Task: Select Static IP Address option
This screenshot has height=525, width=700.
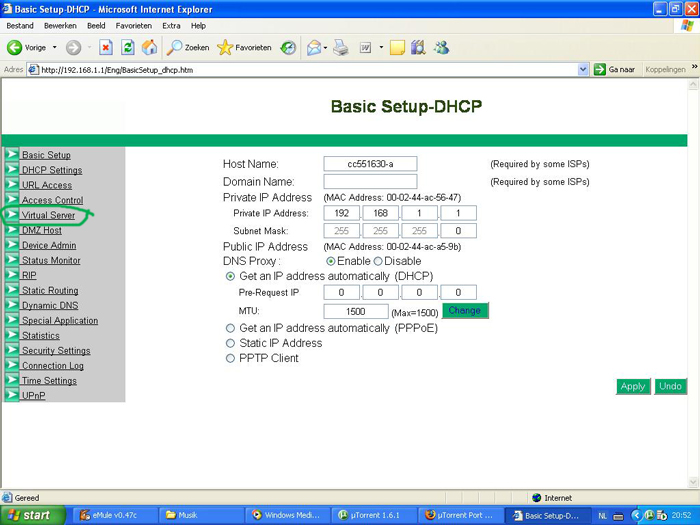Action: (230, 343)
